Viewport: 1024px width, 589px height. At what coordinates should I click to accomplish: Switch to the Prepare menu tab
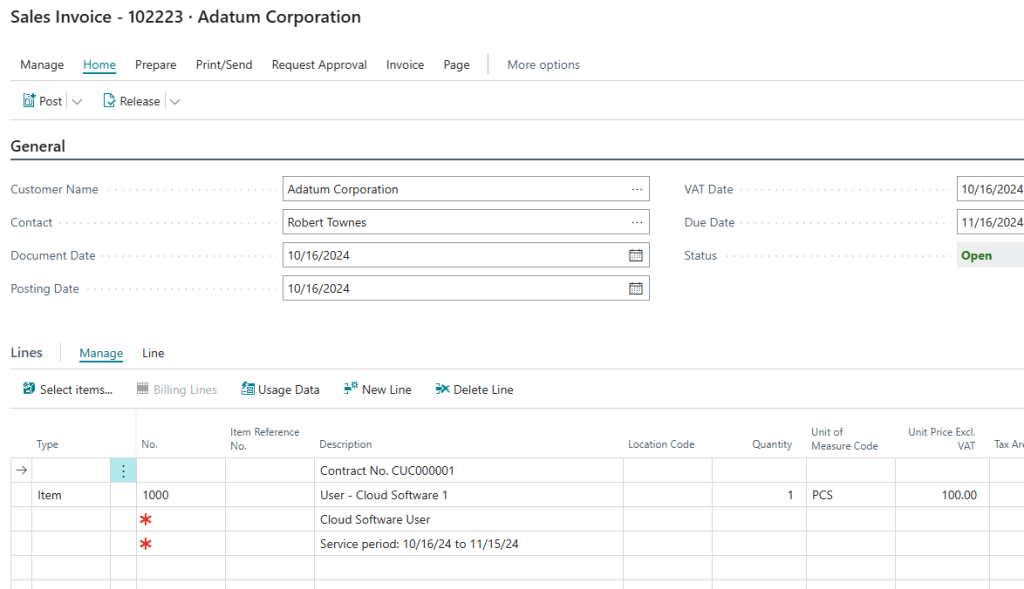[155, 65]
